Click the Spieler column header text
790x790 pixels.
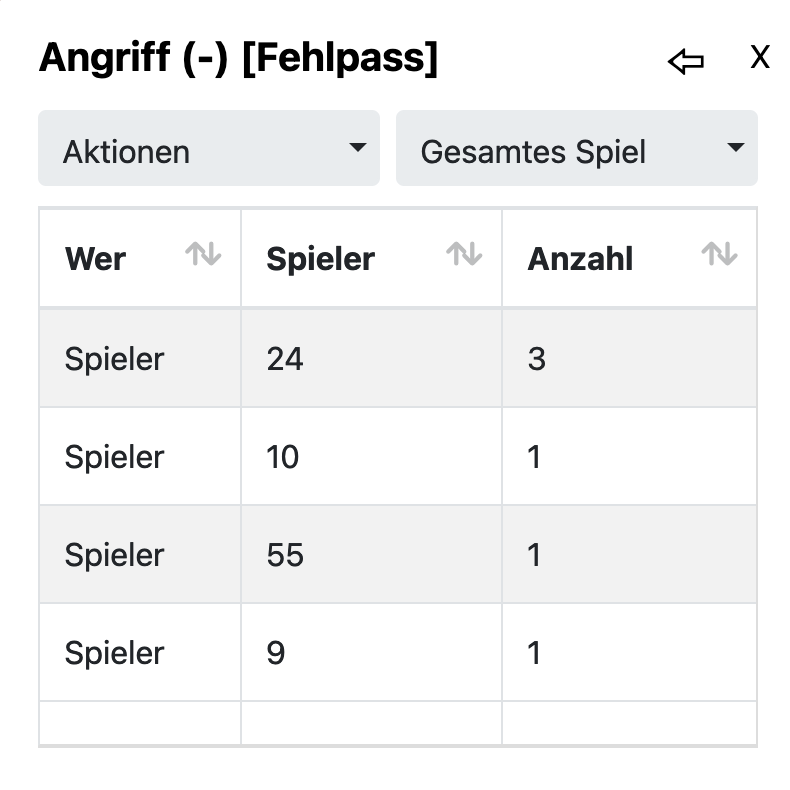coord(320,259)
